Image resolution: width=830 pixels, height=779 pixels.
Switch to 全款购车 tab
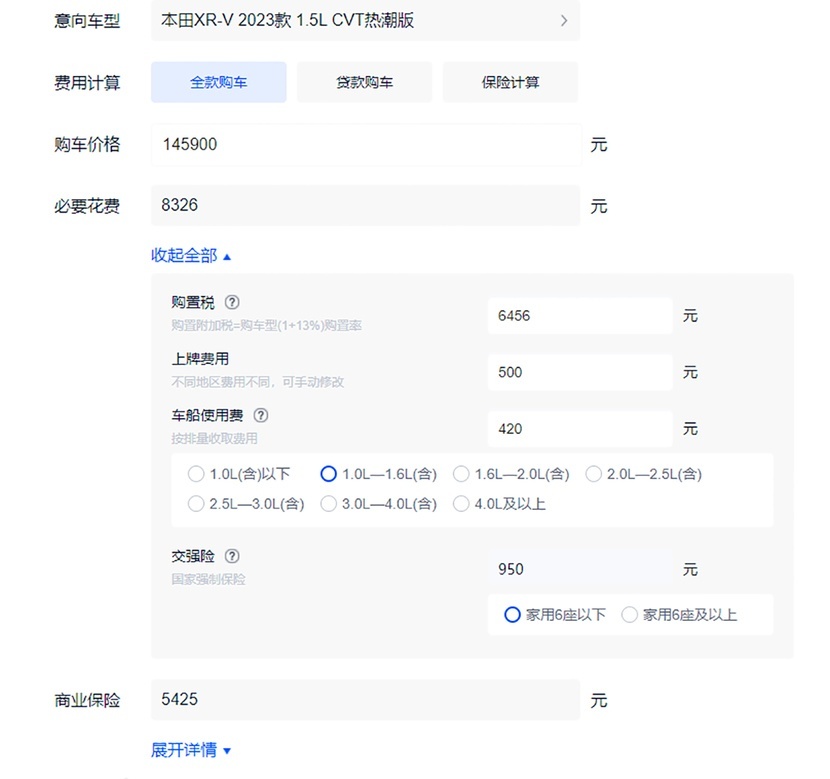[219, 82]
